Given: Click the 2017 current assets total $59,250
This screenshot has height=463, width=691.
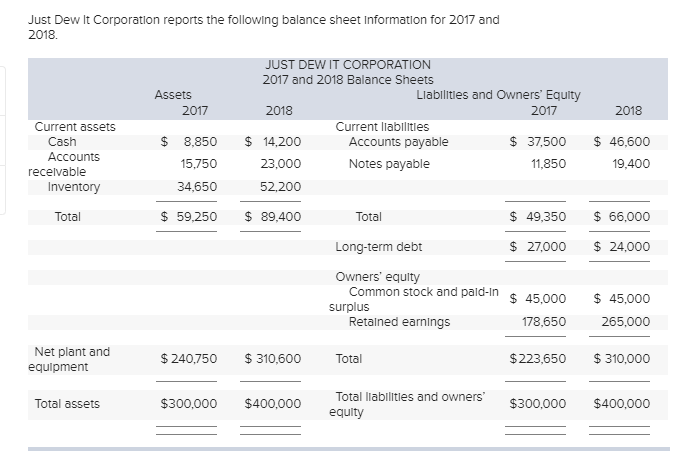Looking at the screenshot, I should pyautogui.click(x=189, y=217).
